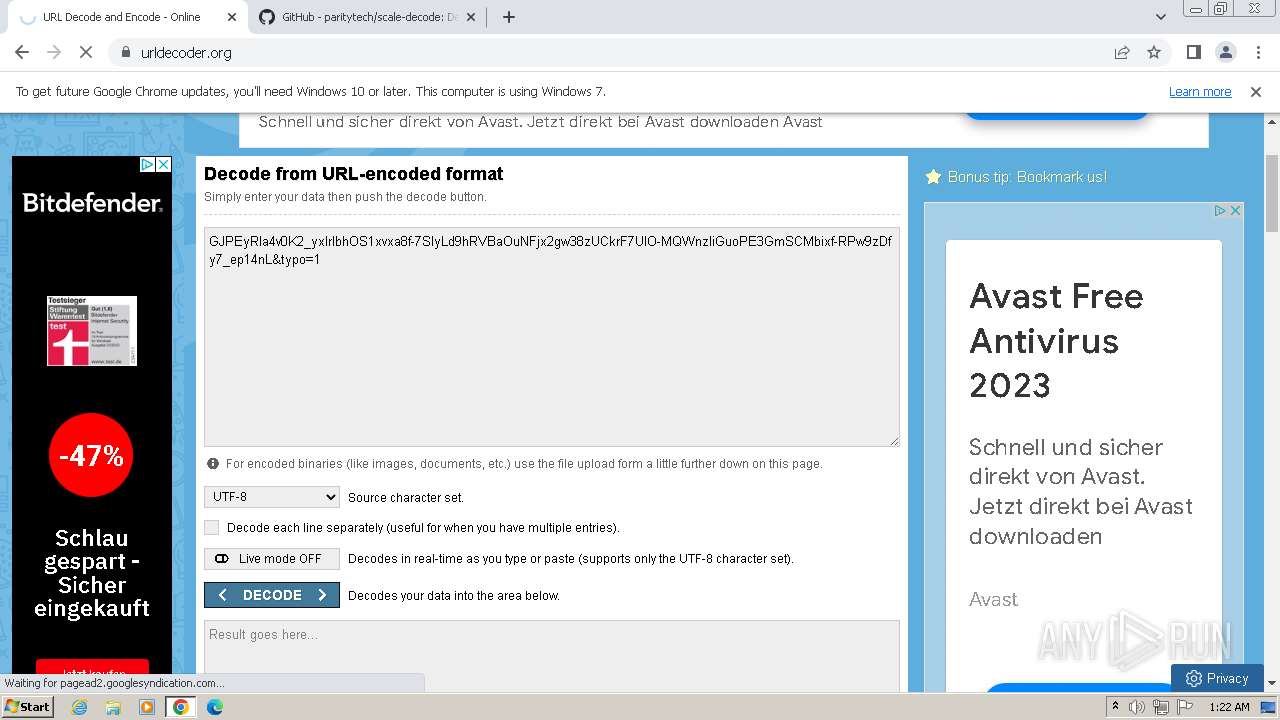
Task: Click the Result goes here output area
Action: pyautogui.click(x=551, y=655)
